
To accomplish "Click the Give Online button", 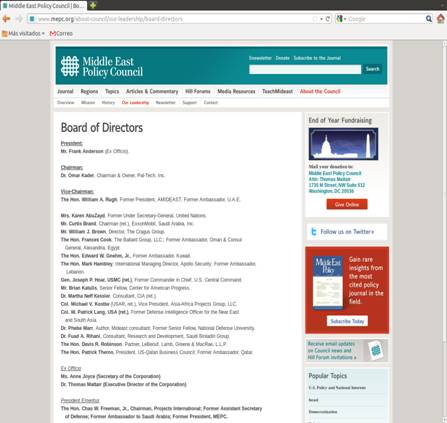I will tap(347, 204).
